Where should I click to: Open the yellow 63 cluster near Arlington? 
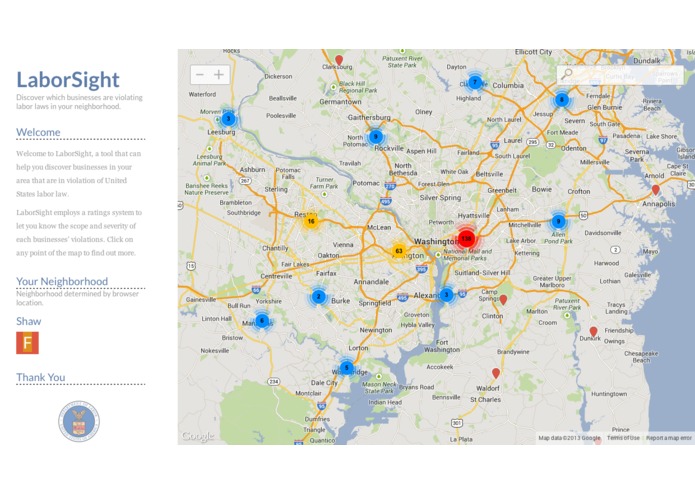tap(399, 251)
